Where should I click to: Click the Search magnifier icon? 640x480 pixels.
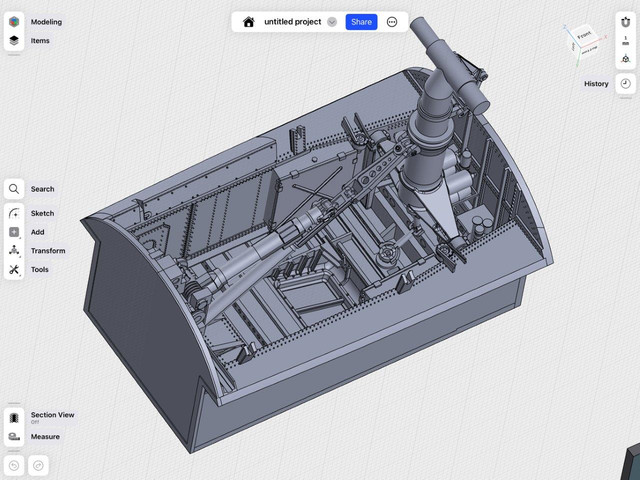point(14,189)
